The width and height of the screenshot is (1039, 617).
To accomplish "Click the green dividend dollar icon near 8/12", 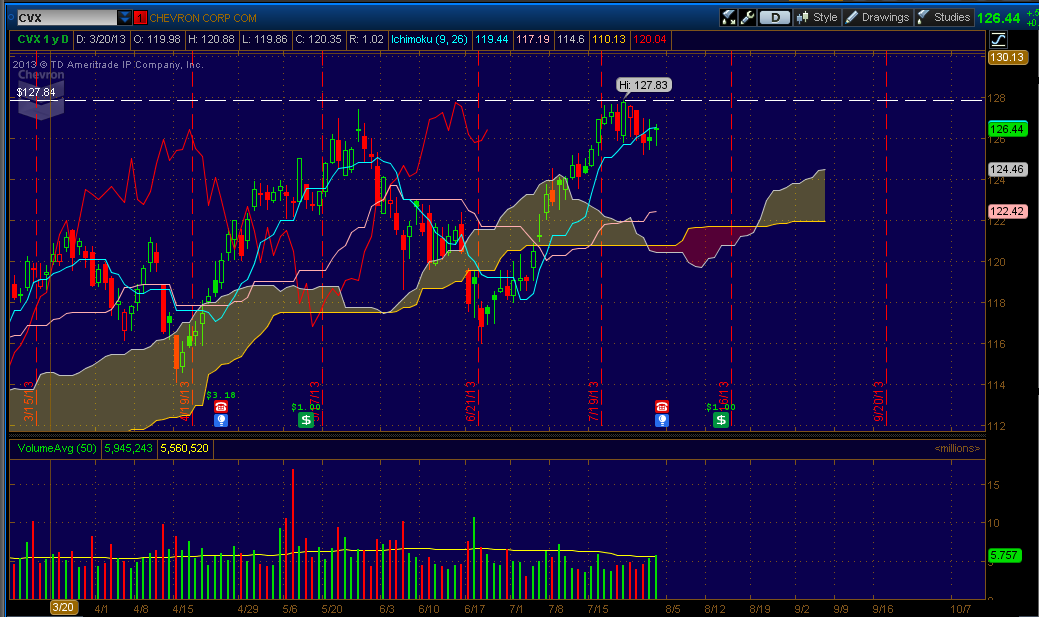I will point(721,420).
